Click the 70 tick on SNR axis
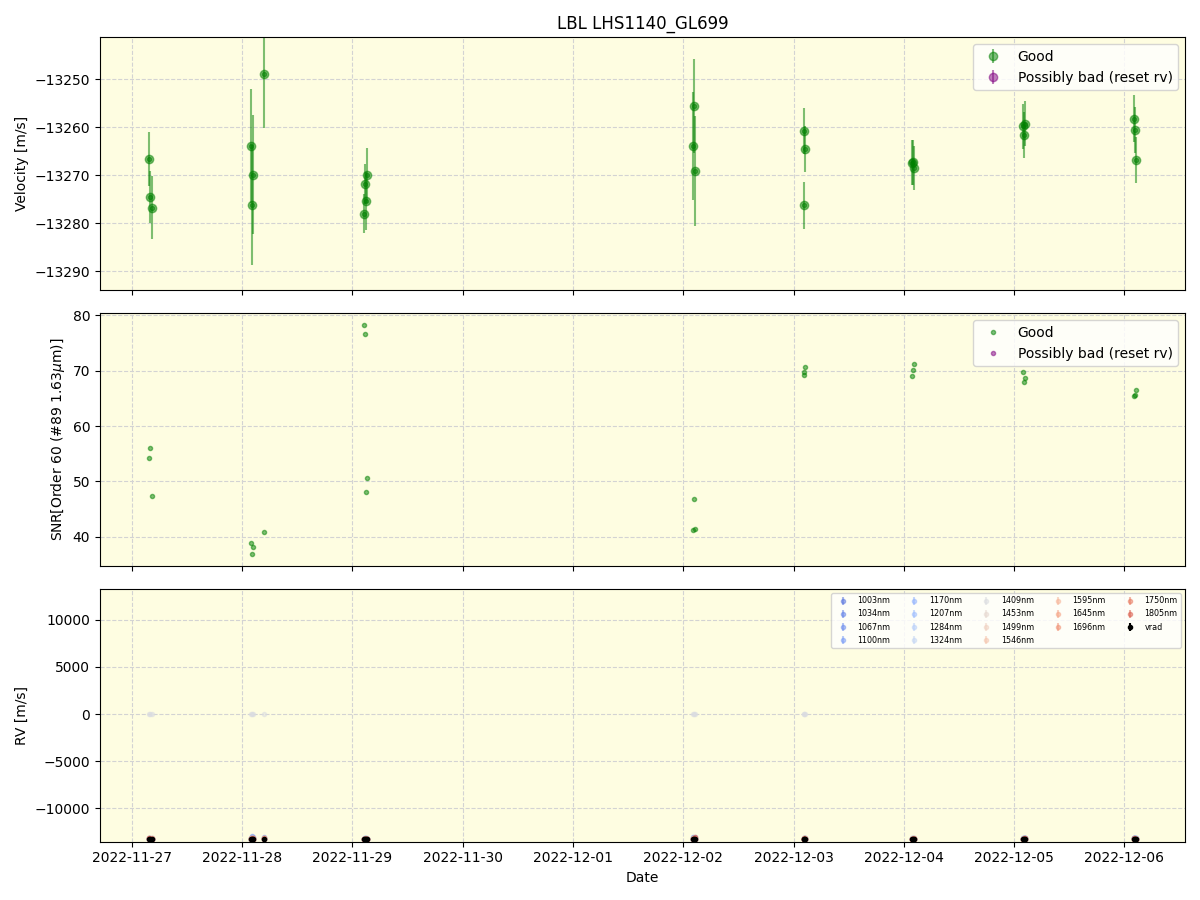 83,371
